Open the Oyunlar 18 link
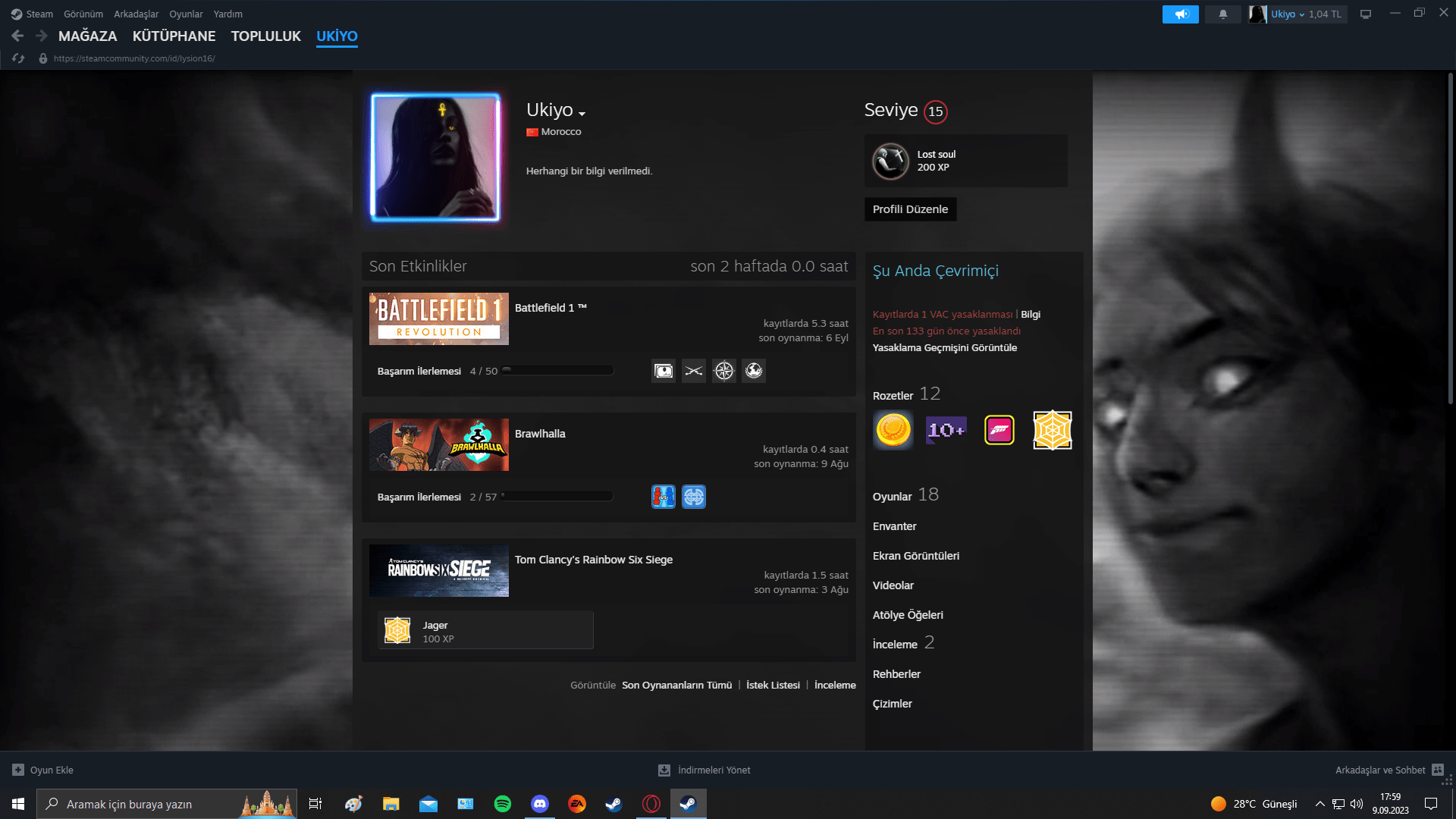 point(905,495)
